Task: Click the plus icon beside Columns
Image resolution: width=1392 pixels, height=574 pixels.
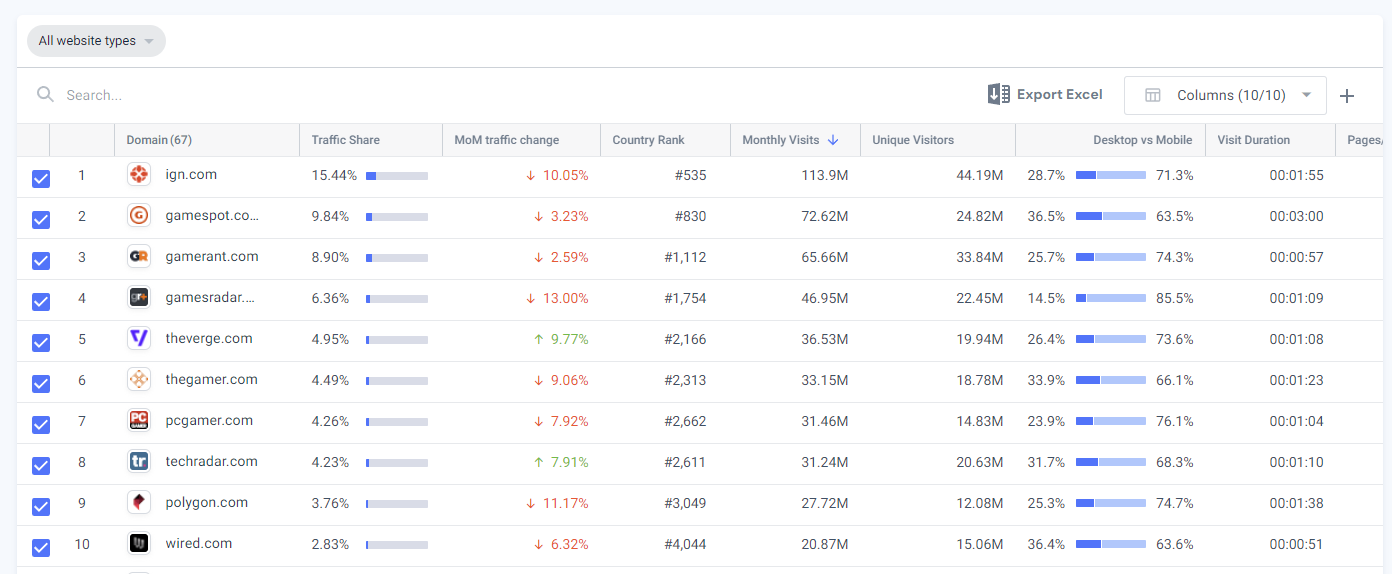Action: (1347, 96)
